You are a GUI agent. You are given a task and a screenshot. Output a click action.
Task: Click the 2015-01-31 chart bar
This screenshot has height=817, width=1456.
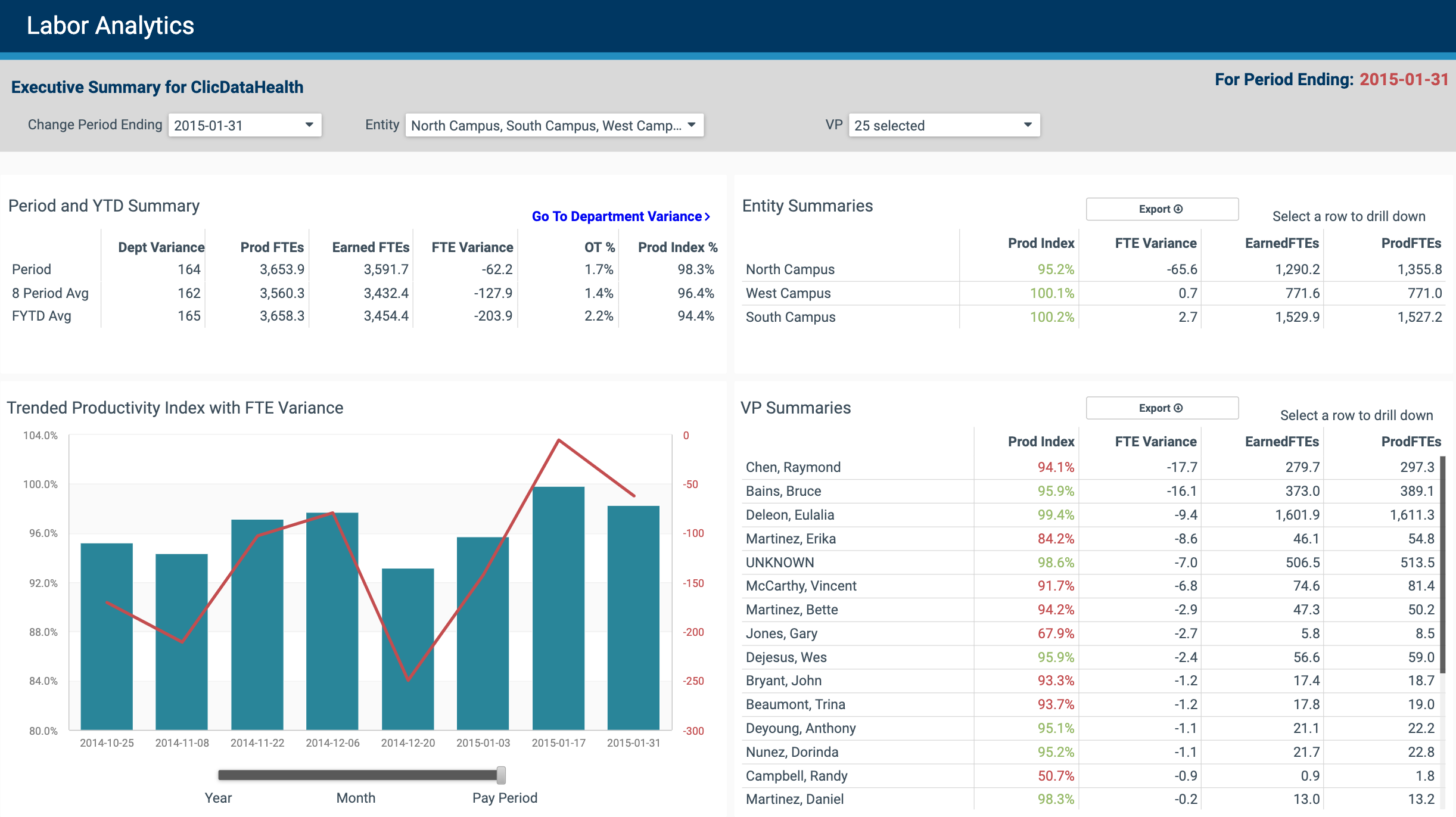point(634,618)
